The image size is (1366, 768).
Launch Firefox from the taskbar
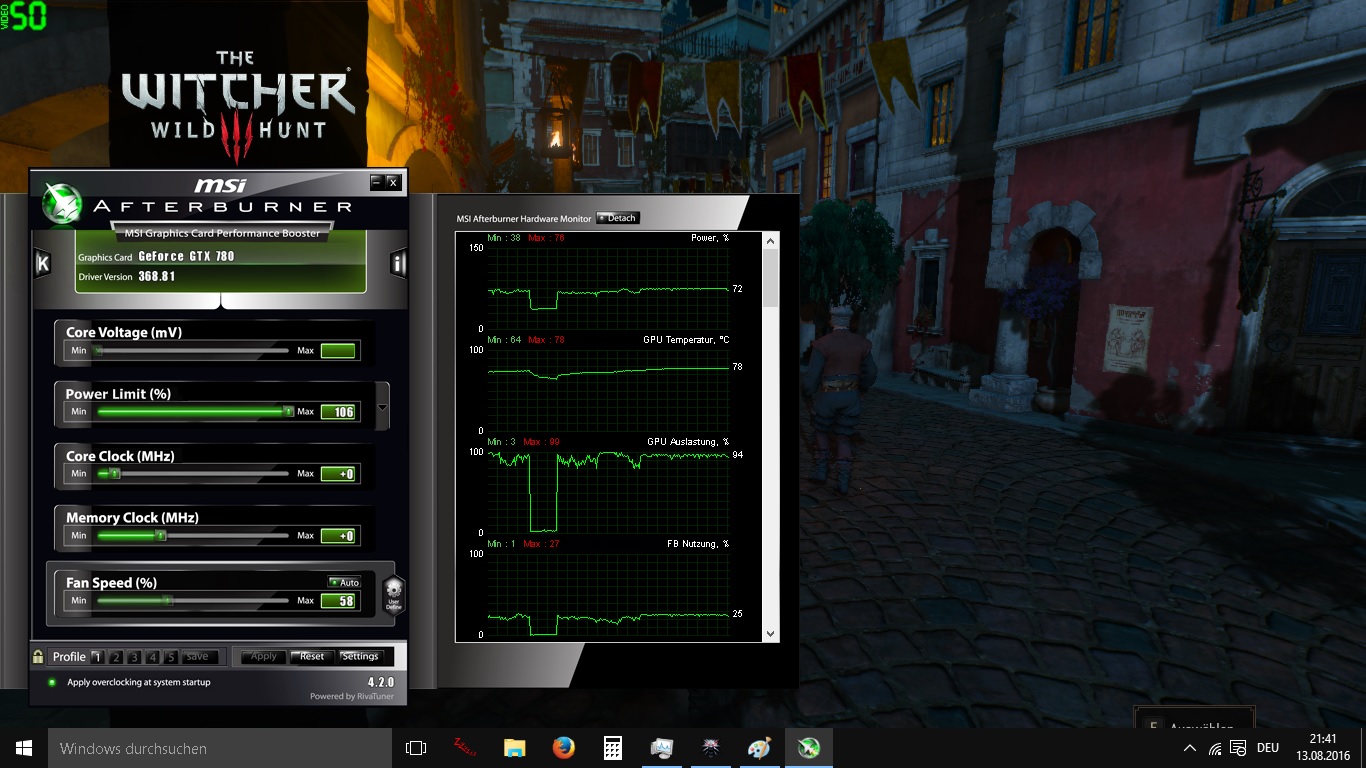tap(563, 748)
